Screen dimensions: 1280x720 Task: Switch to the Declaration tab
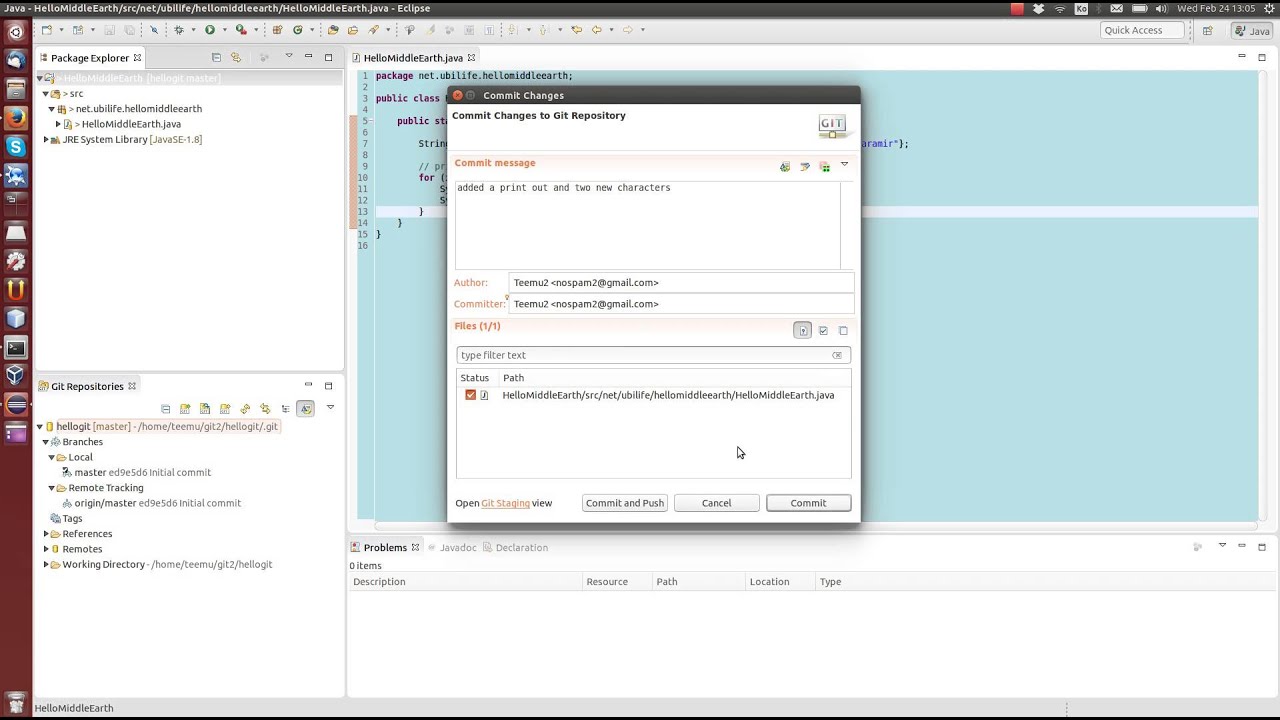click(515, 548)
